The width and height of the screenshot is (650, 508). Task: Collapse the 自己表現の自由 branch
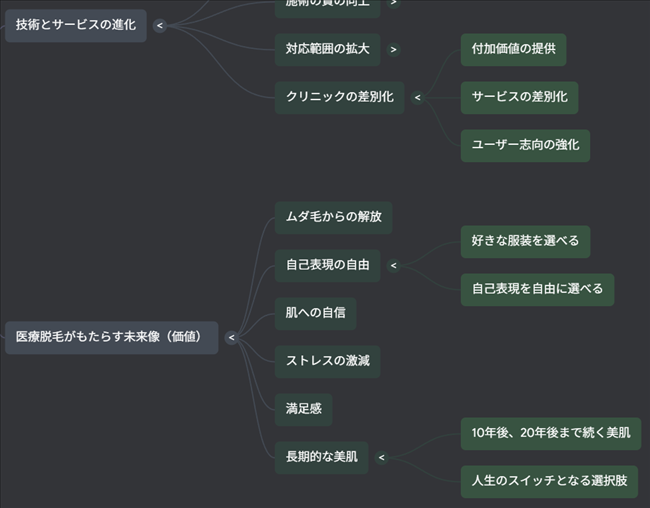393,266
